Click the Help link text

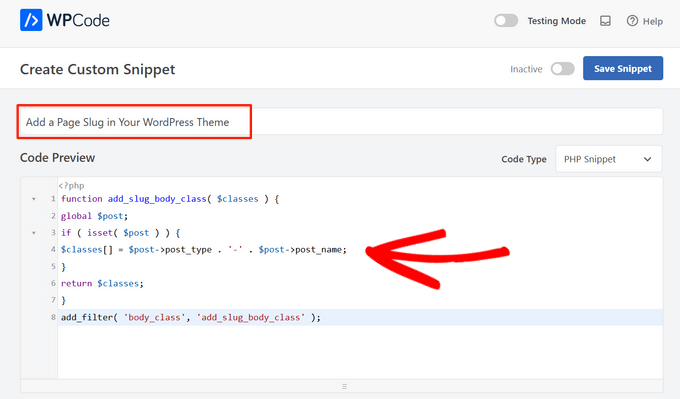pos(653,21)
